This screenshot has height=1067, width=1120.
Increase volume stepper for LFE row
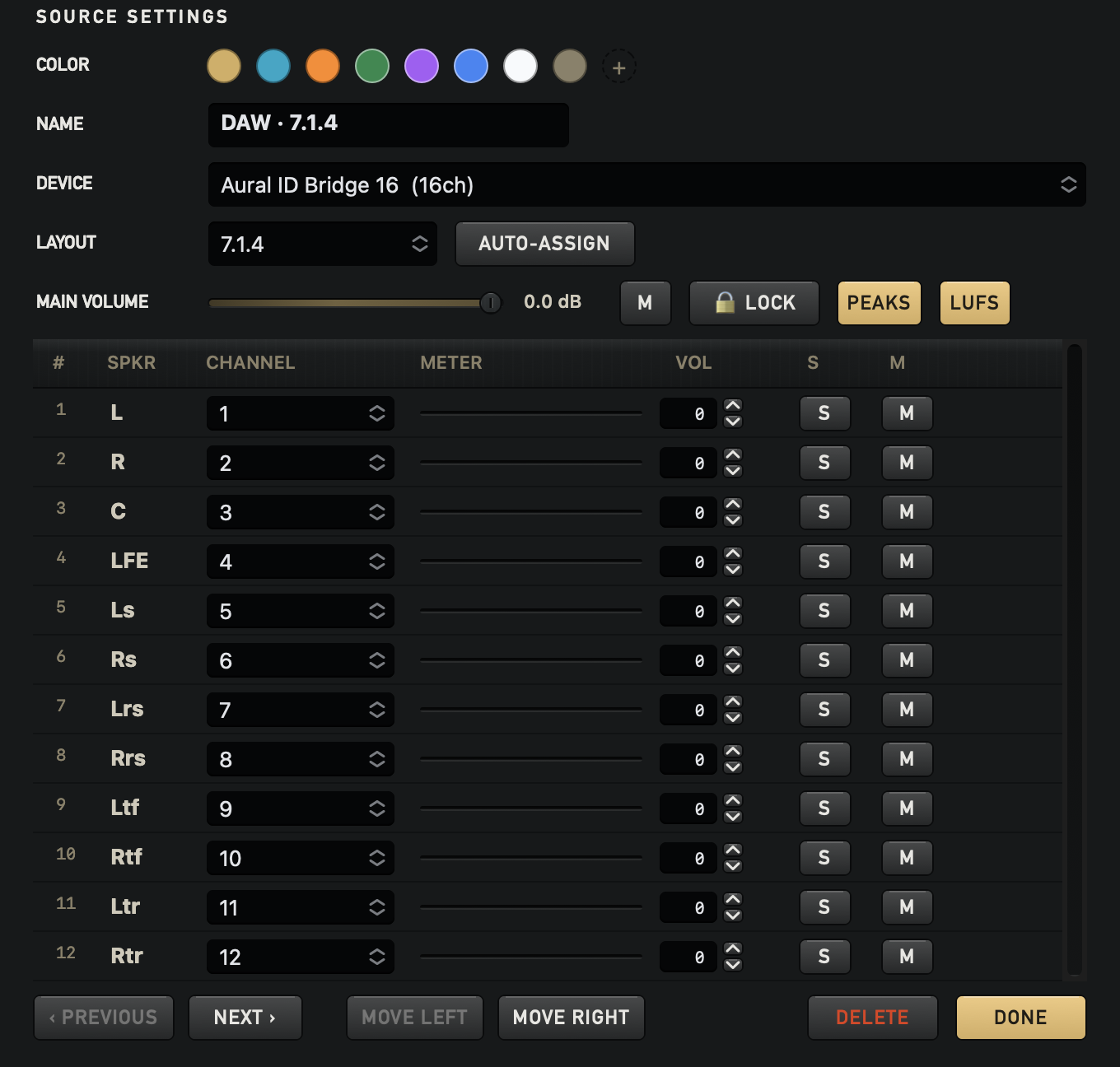pos(733,553)
